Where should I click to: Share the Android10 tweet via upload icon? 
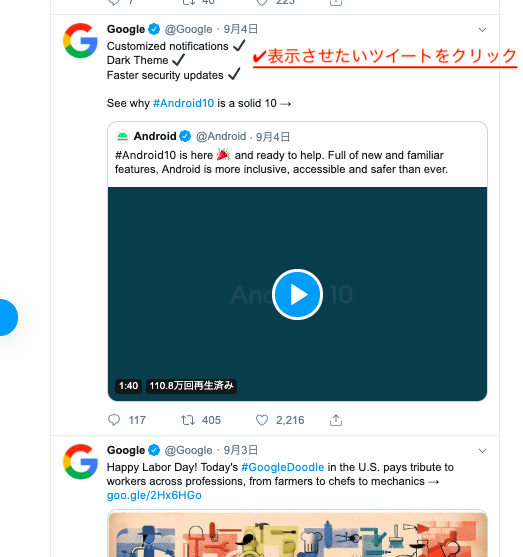pos(336,420)
